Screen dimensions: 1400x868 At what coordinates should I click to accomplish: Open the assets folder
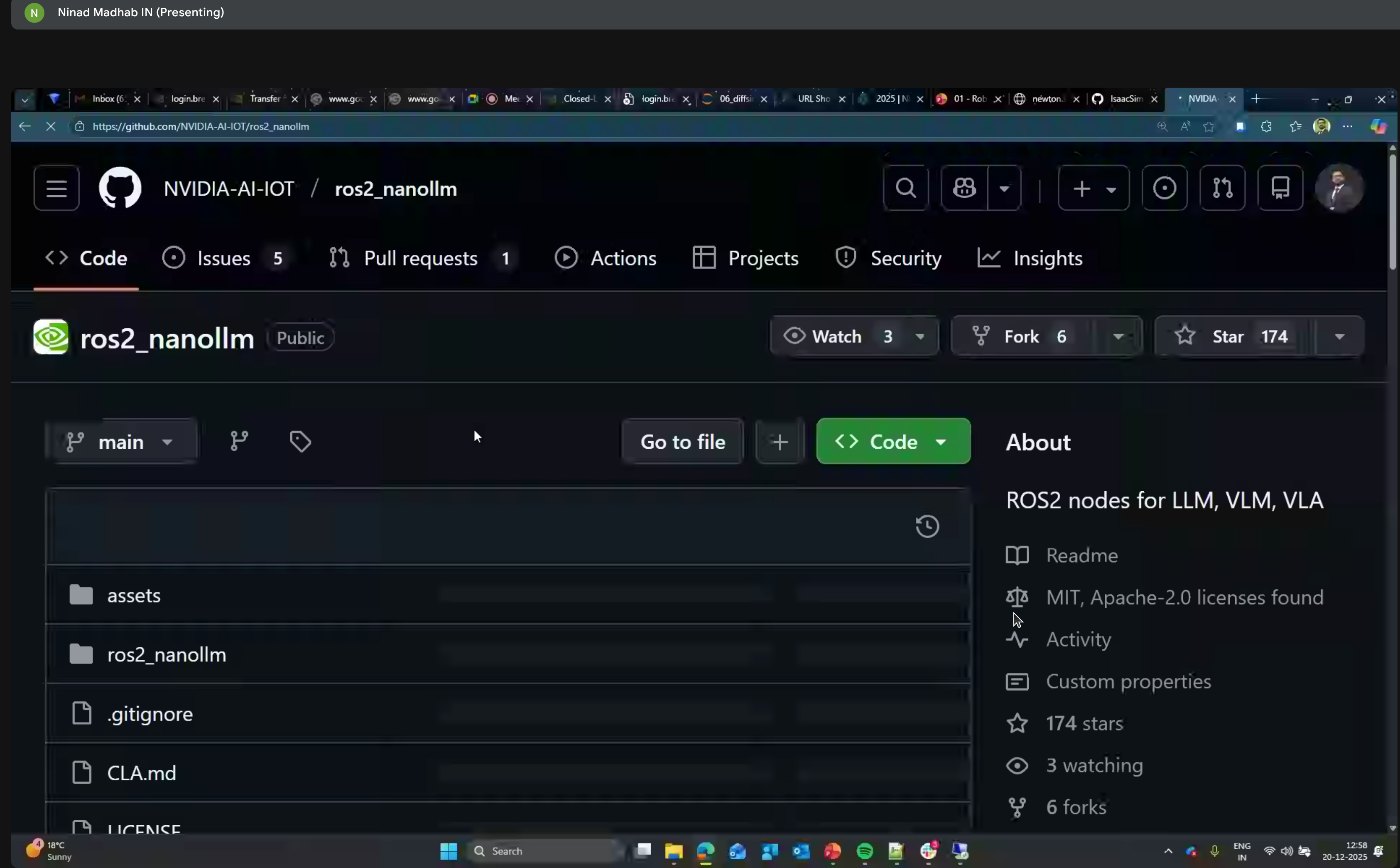134,595
